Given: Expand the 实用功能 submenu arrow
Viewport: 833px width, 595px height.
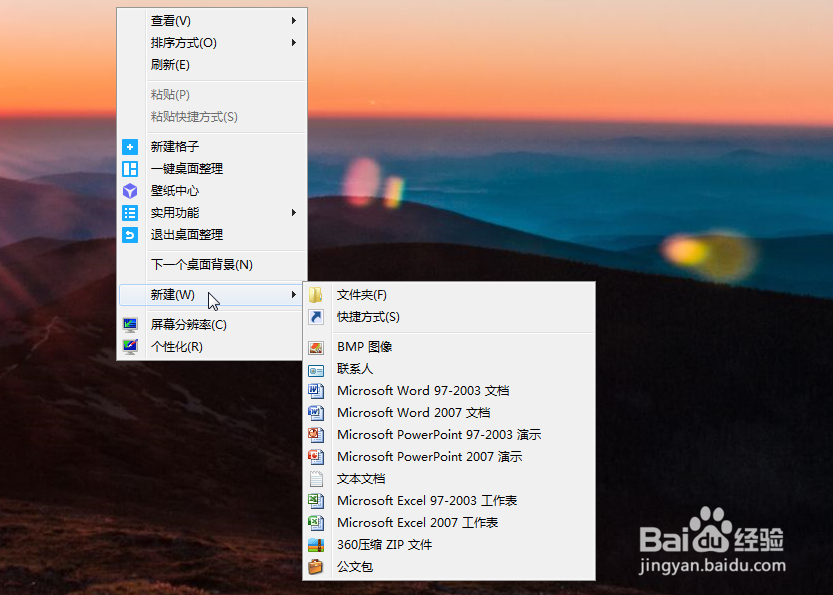Looking at the screenshot, I should (293, 212).
